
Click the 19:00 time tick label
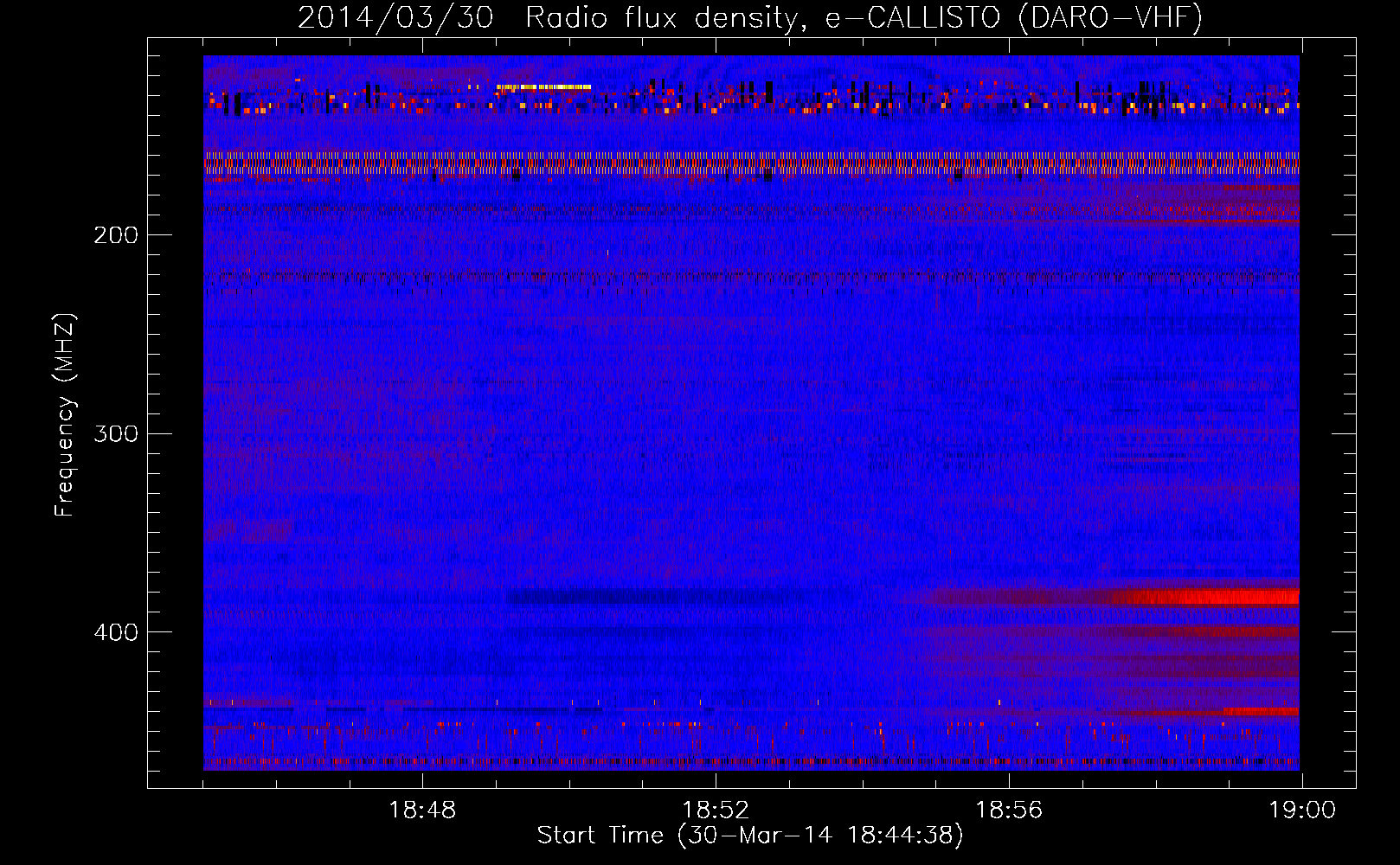click(x=1302, y=810)
